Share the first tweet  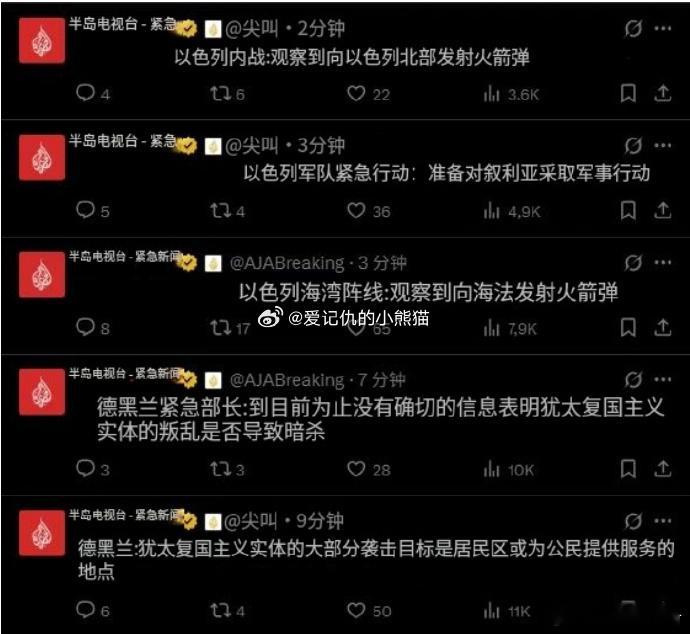click(662, 93)
